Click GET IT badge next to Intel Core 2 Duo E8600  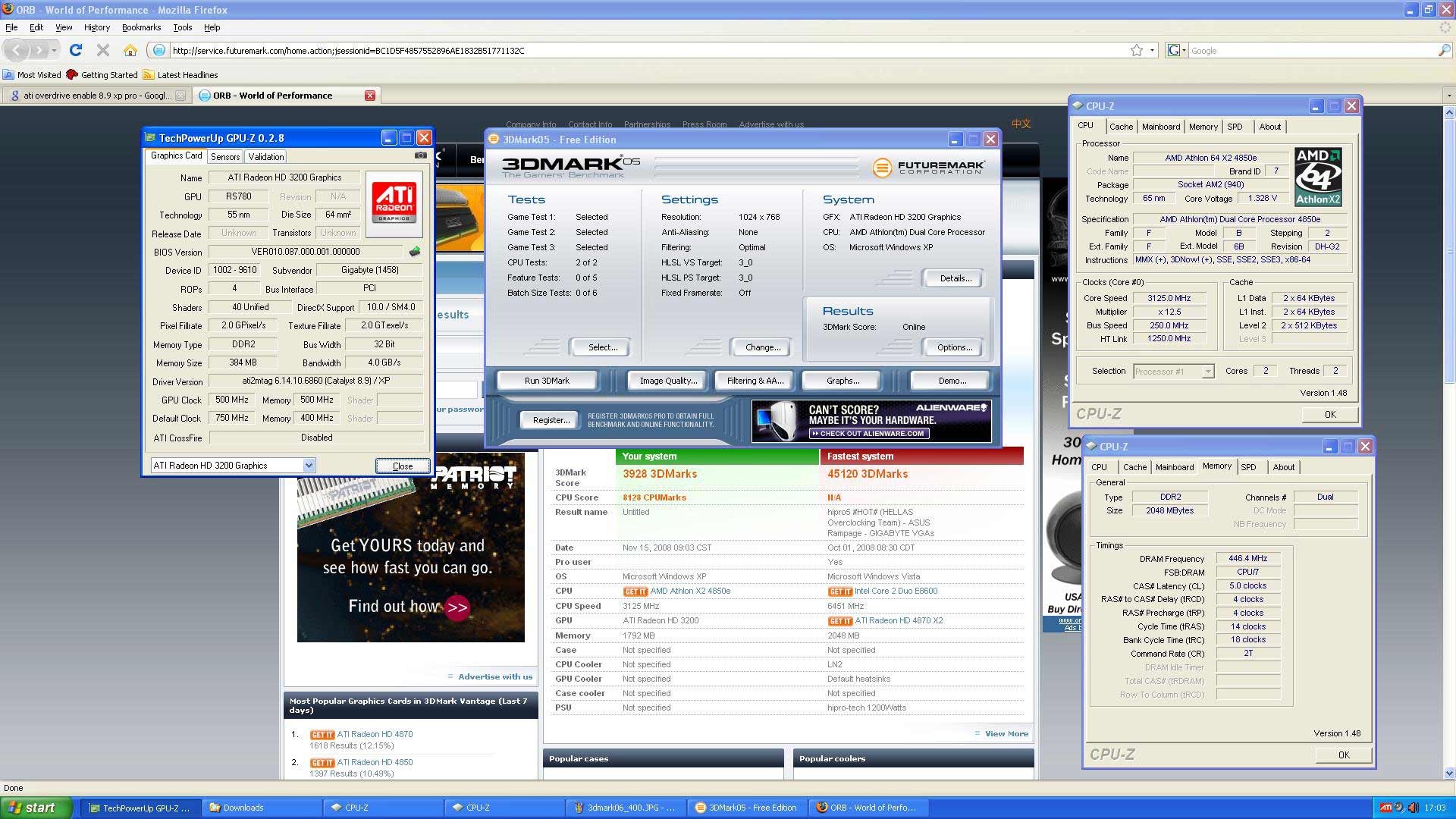point(840,591)
